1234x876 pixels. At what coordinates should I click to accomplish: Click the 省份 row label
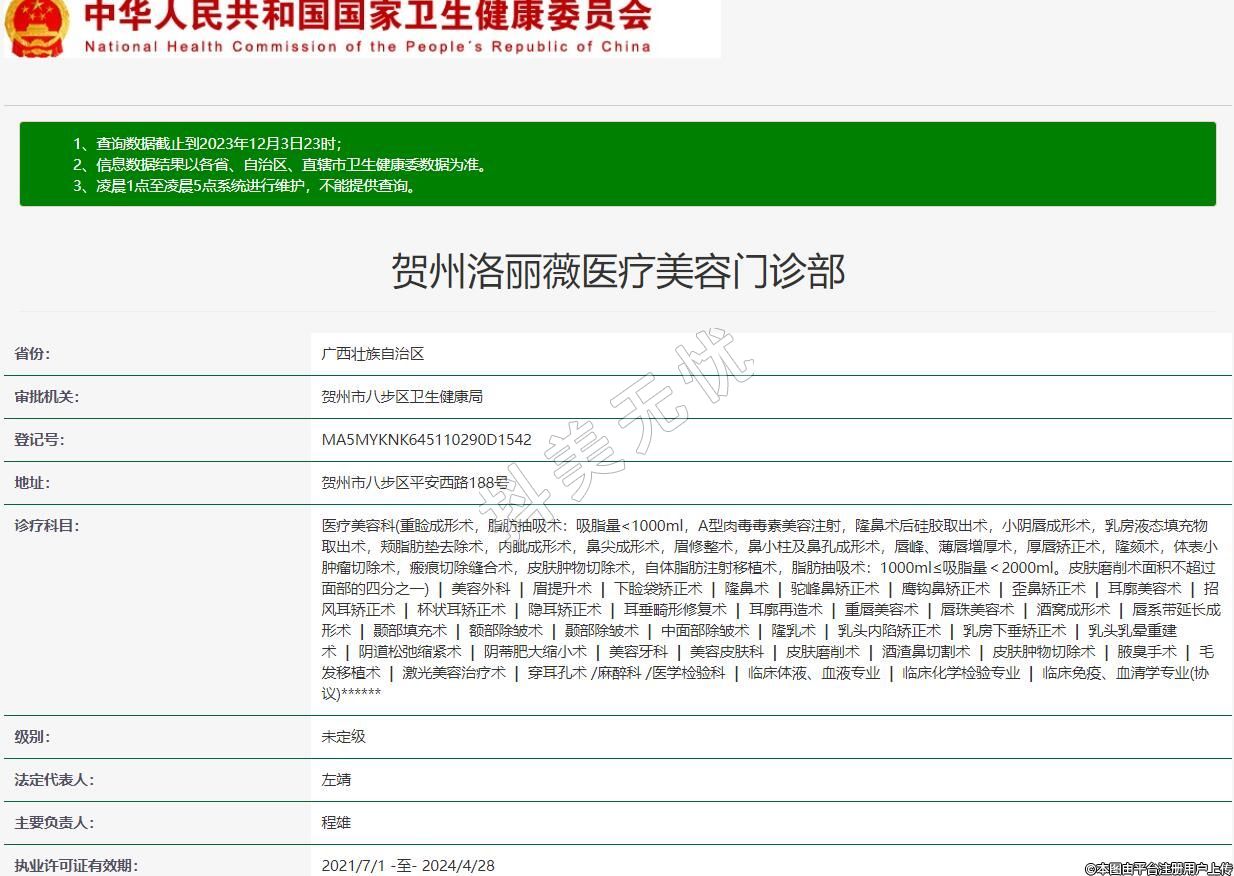coord(32,354)
